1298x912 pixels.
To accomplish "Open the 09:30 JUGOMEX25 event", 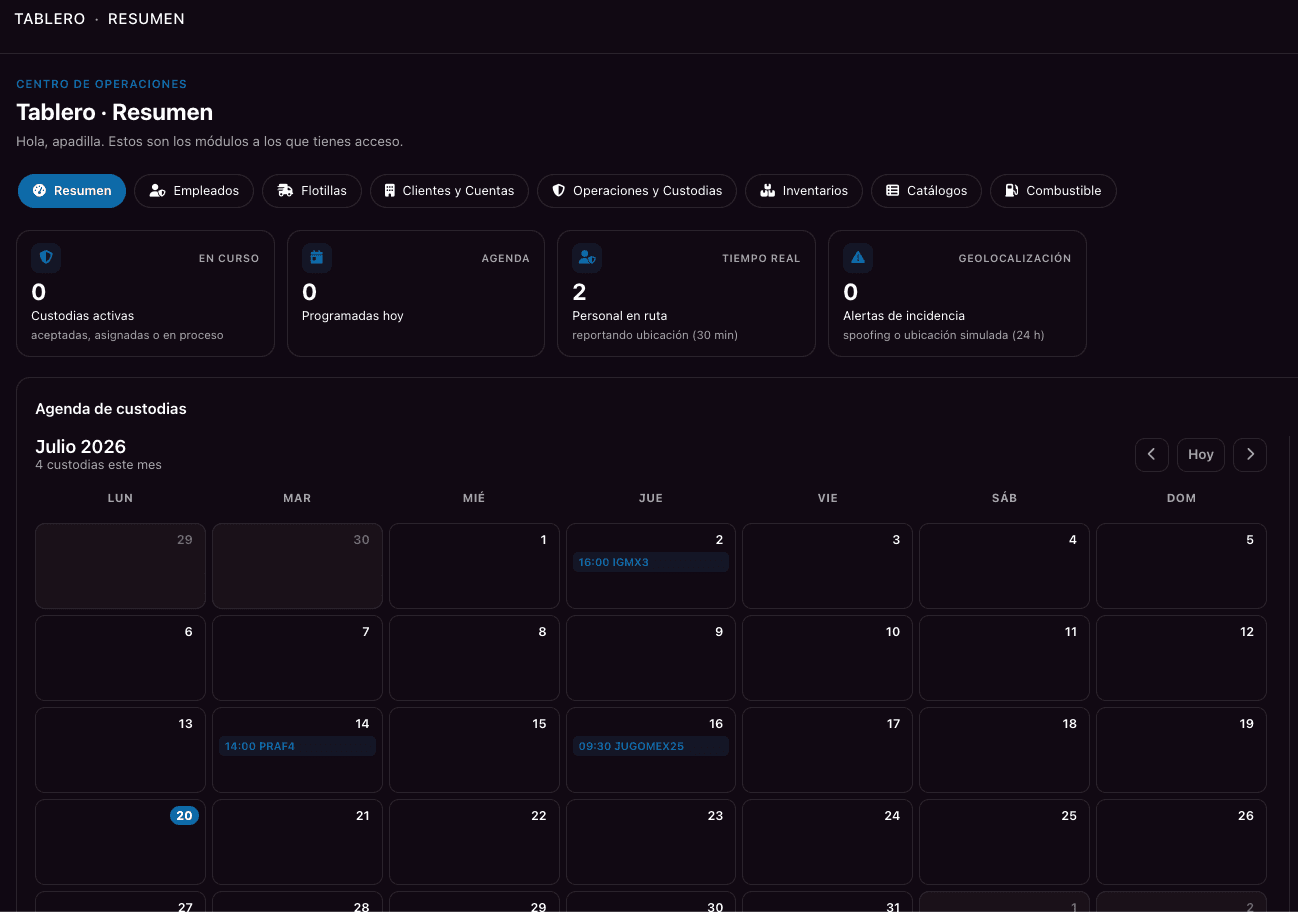I will 651,746.
